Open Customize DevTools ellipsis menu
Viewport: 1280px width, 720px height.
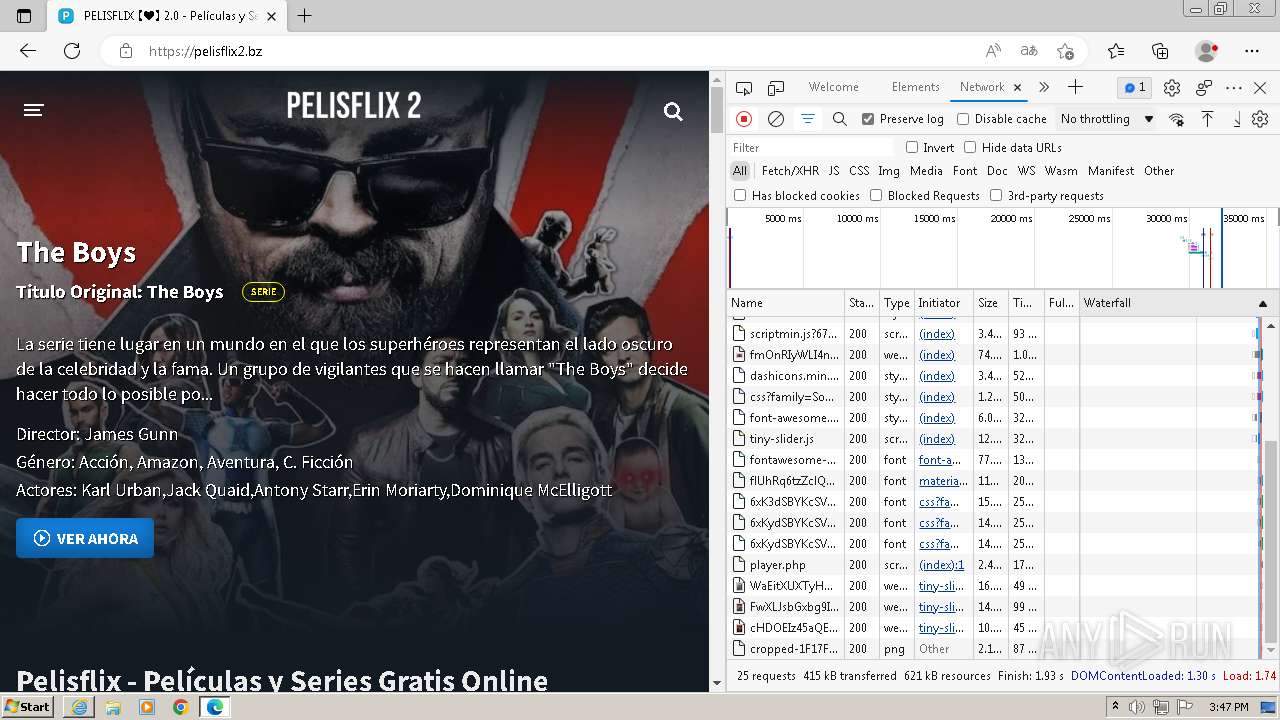(1234, 88)
